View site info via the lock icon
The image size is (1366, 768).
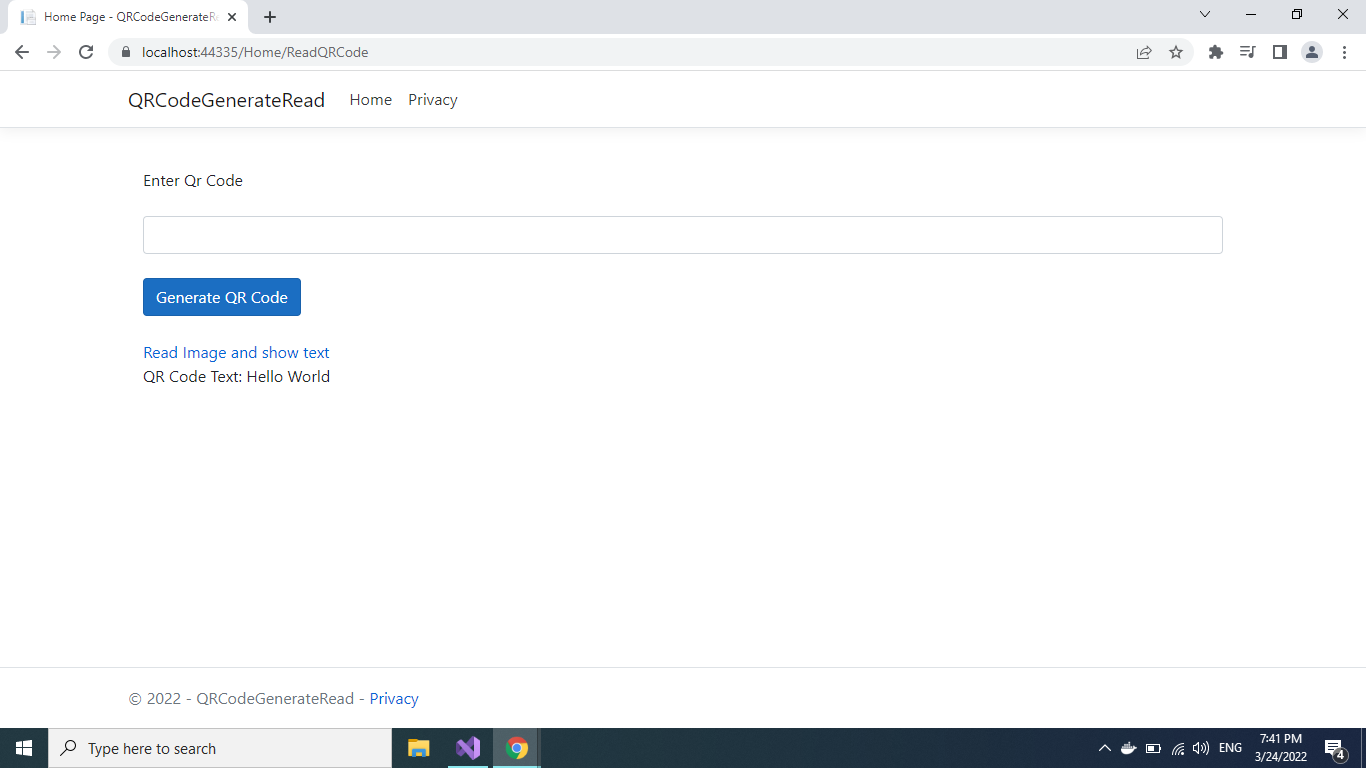point(126,52)
